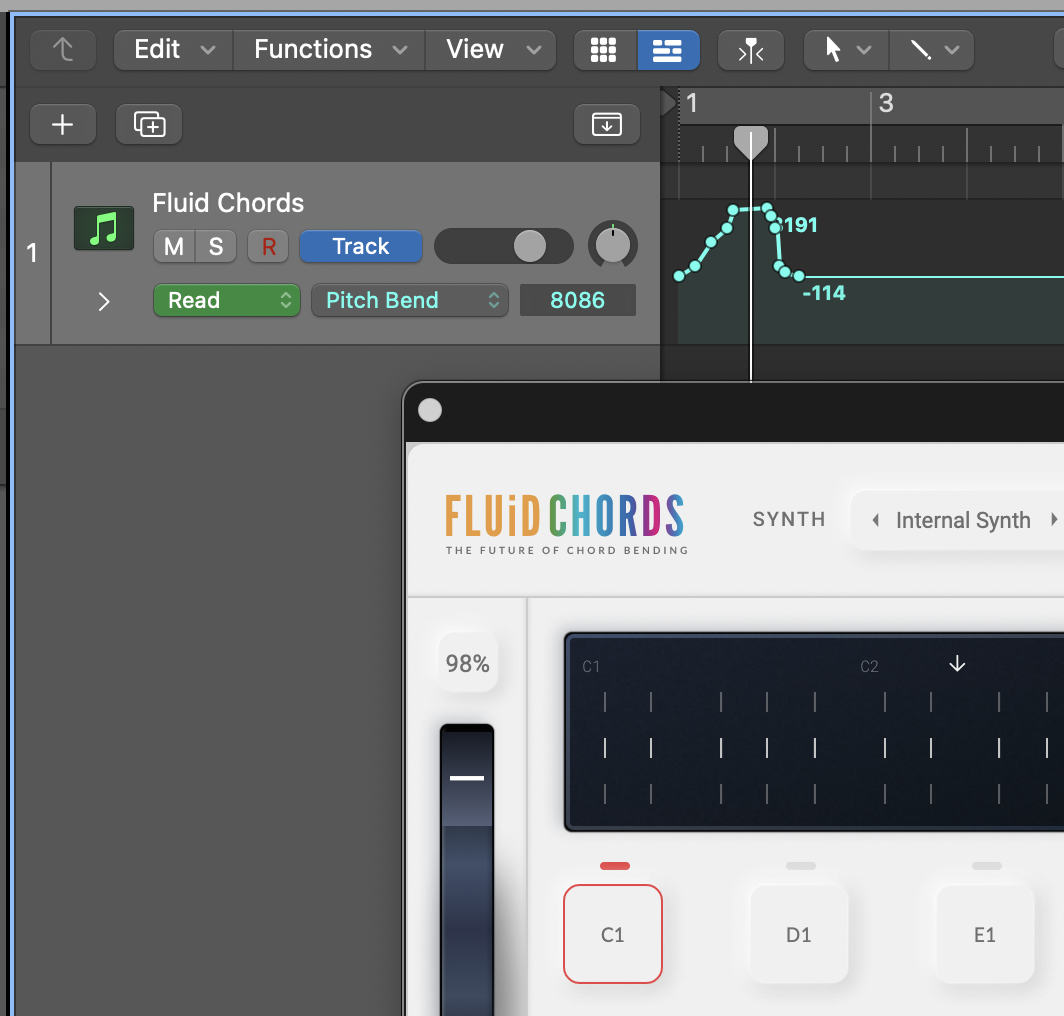This screenshot has height=1016, width=1064.
Task: Open the Functions menu
Action: click(x=329, y=50)
